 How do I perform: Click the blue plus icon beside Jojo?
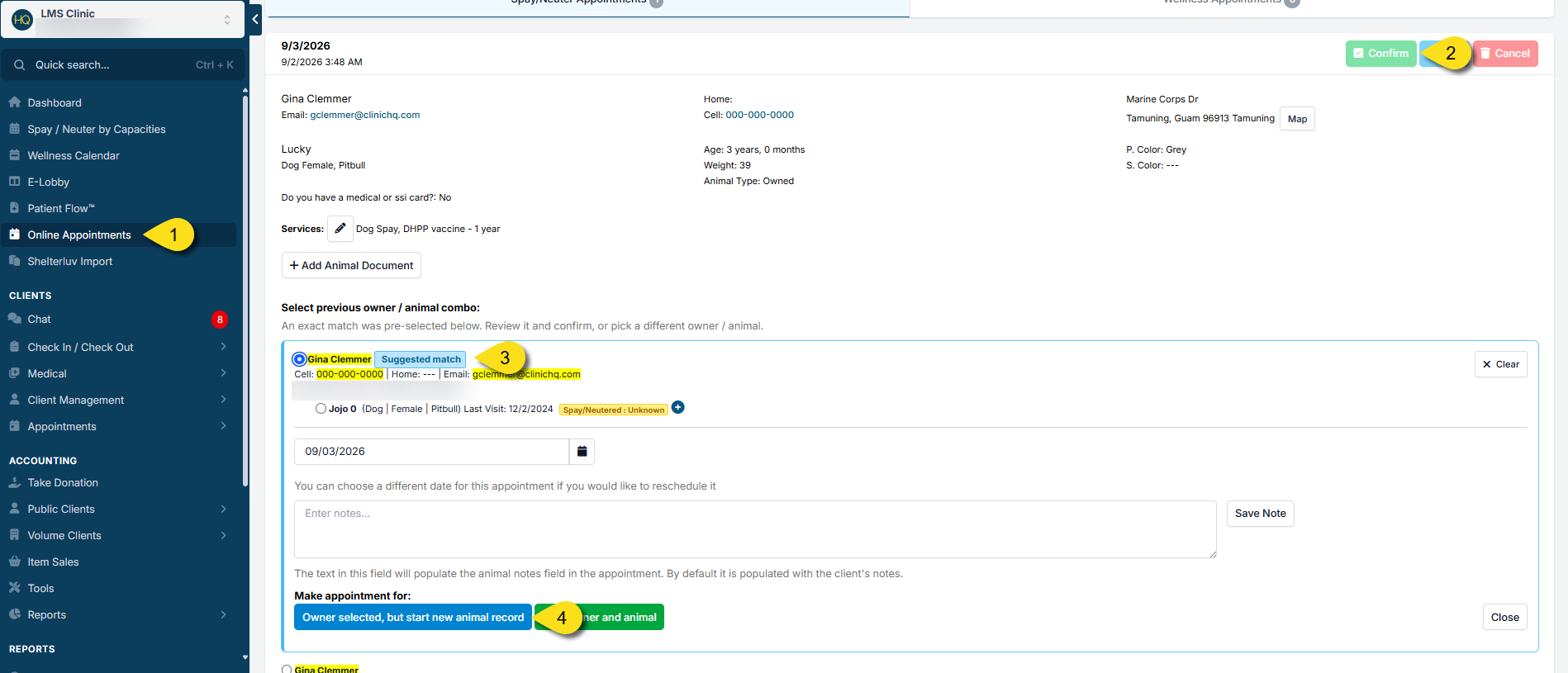[x=678, y=407]
